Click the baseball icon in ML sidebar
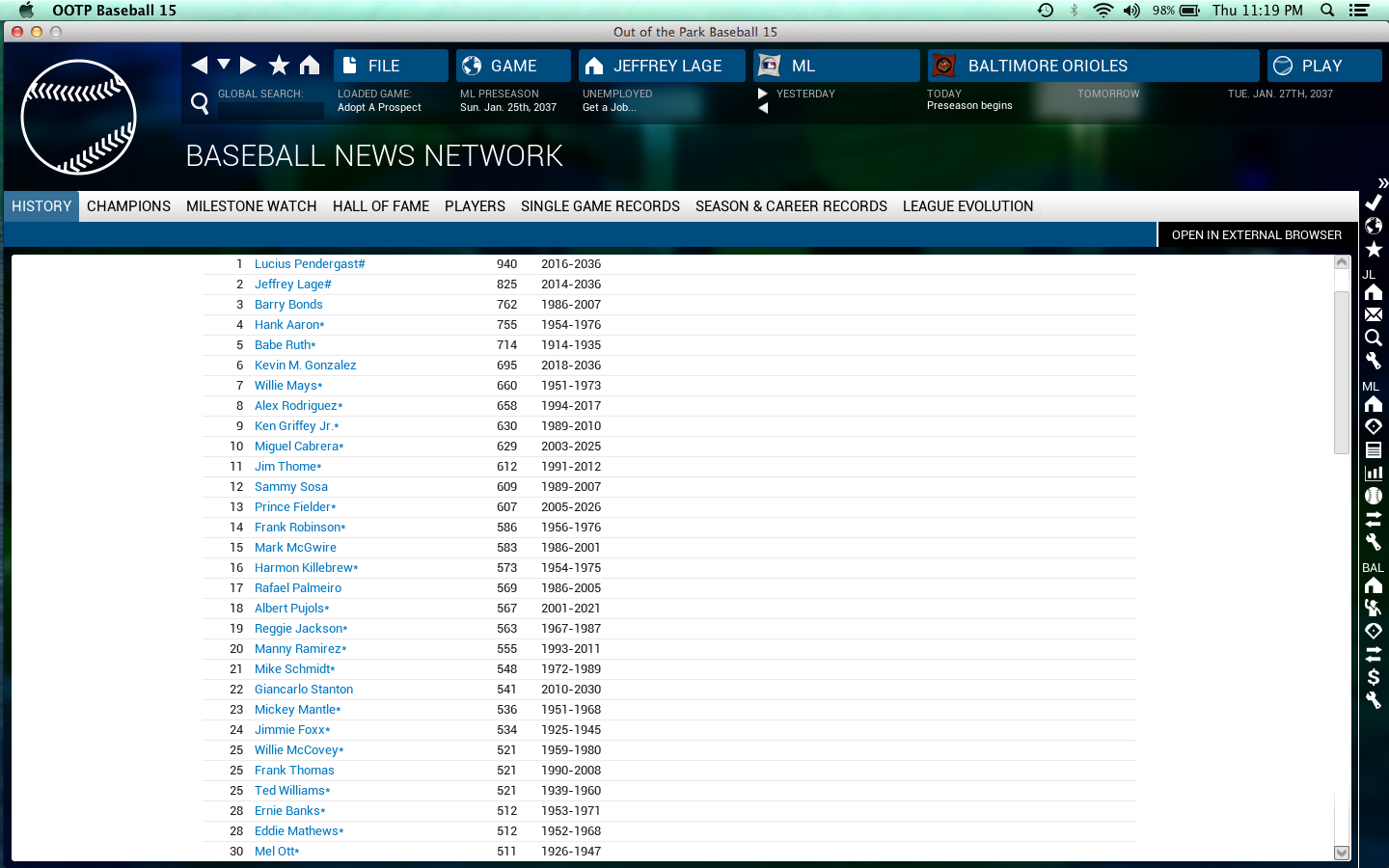 click(x=1374, y=496)
